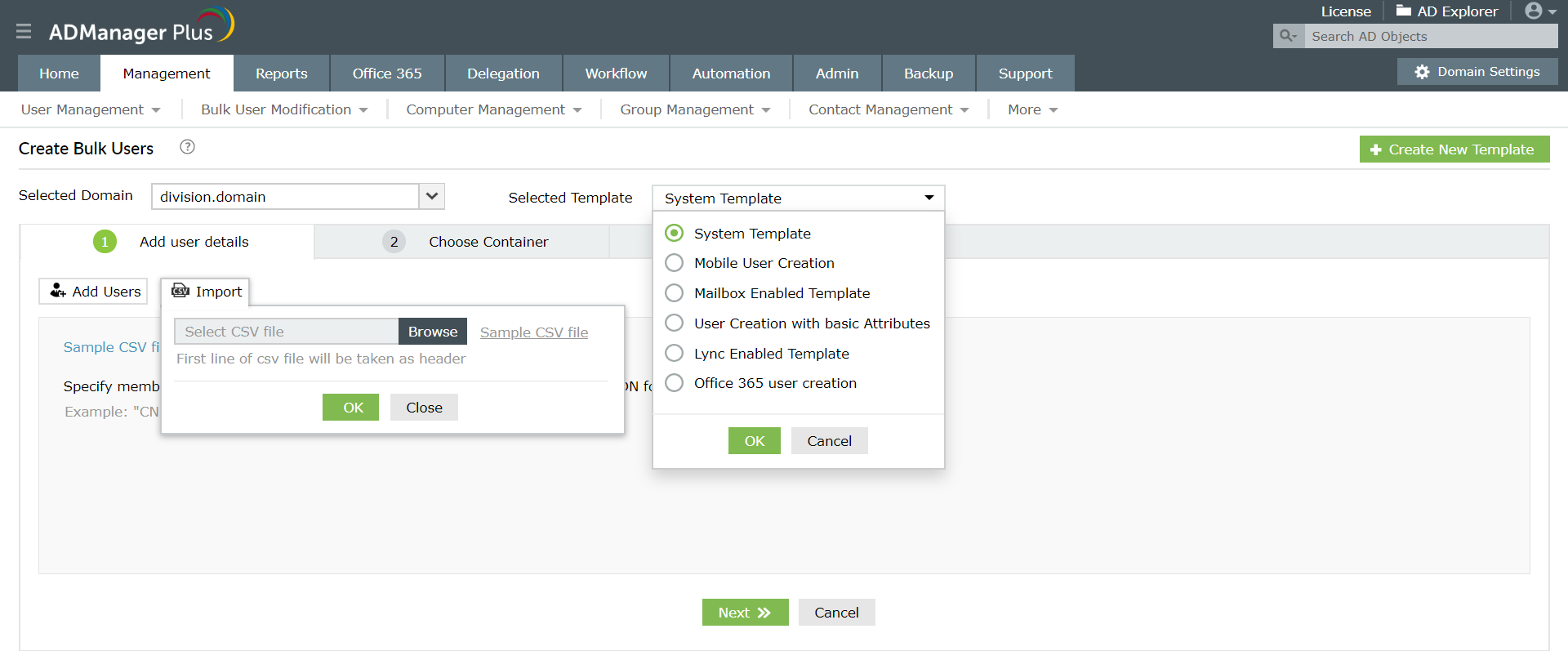Choose Office 365 user creation radio

point(674,383)
